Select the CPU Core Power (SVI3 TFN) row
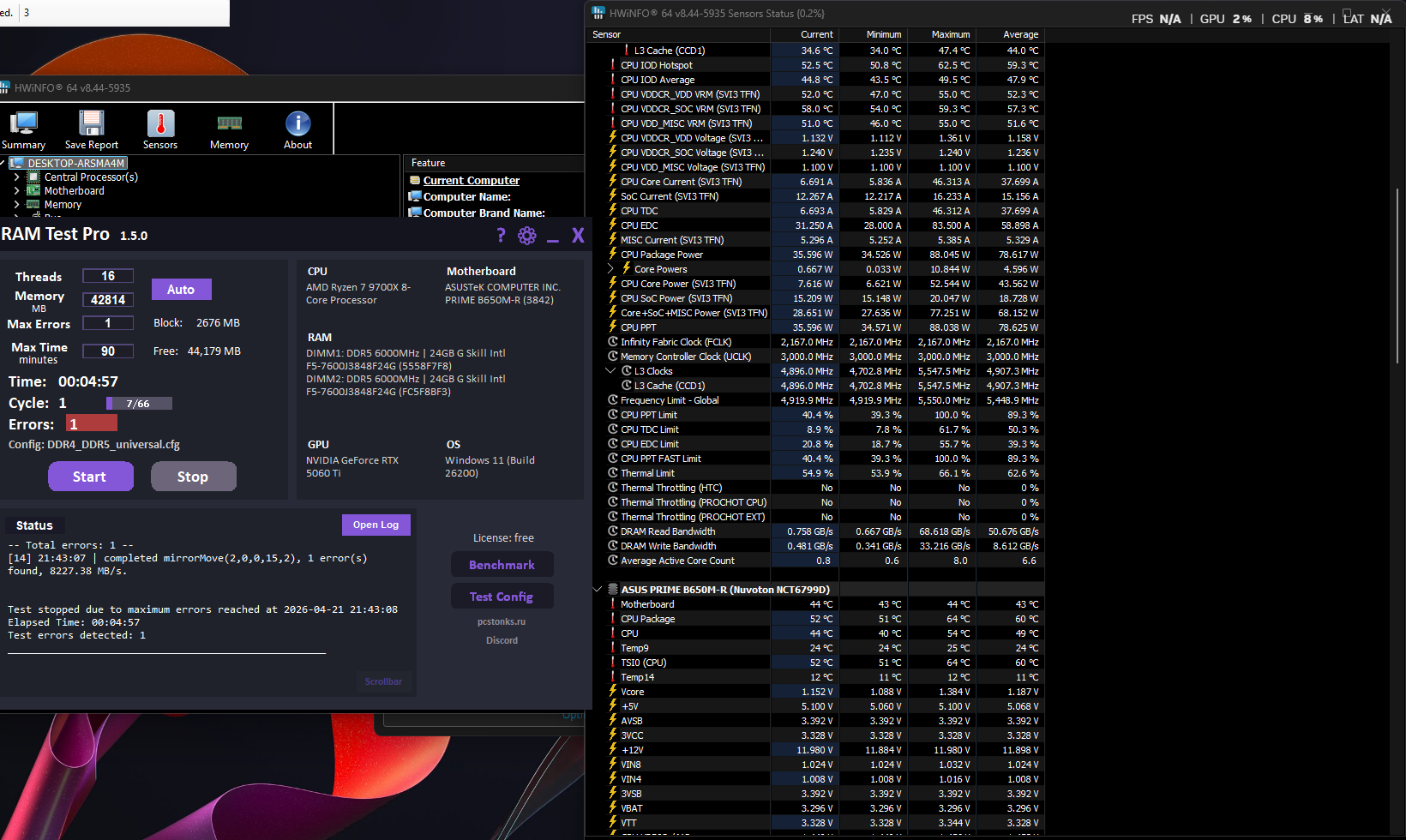 click(x=815, y=284)
